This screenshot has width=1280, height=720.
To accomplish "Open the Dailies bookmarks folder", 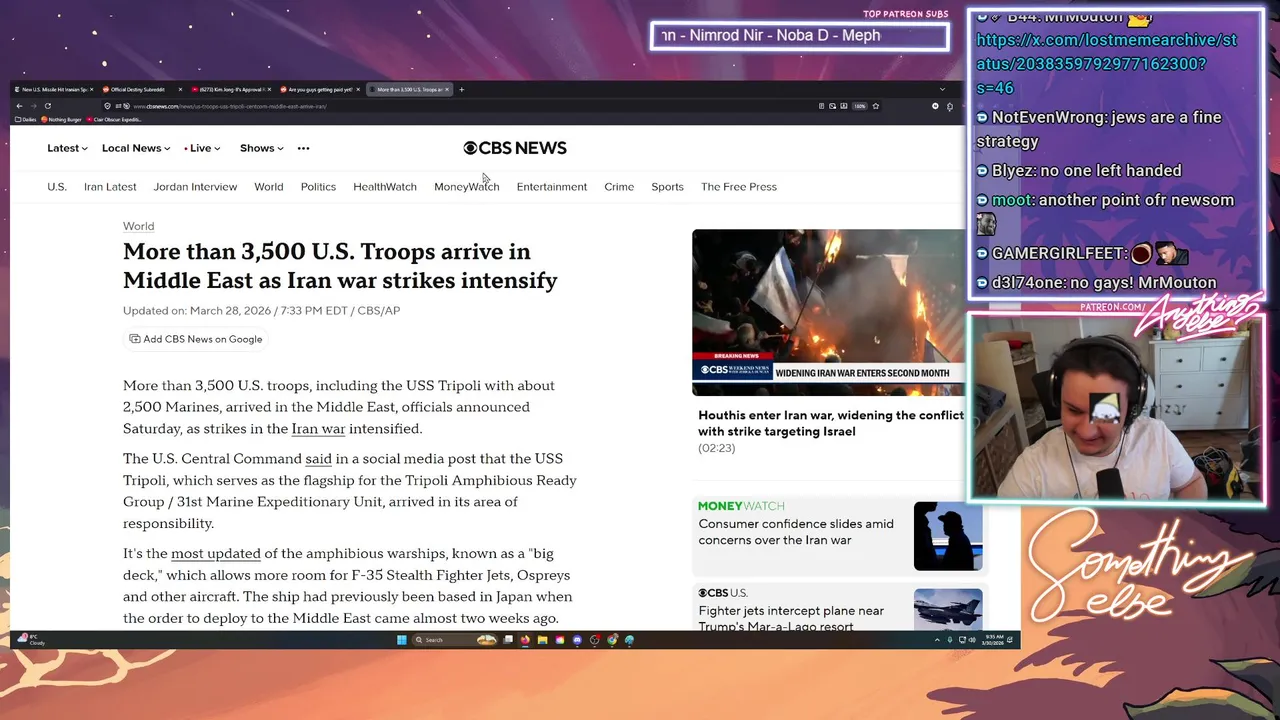I will point(26,120).
